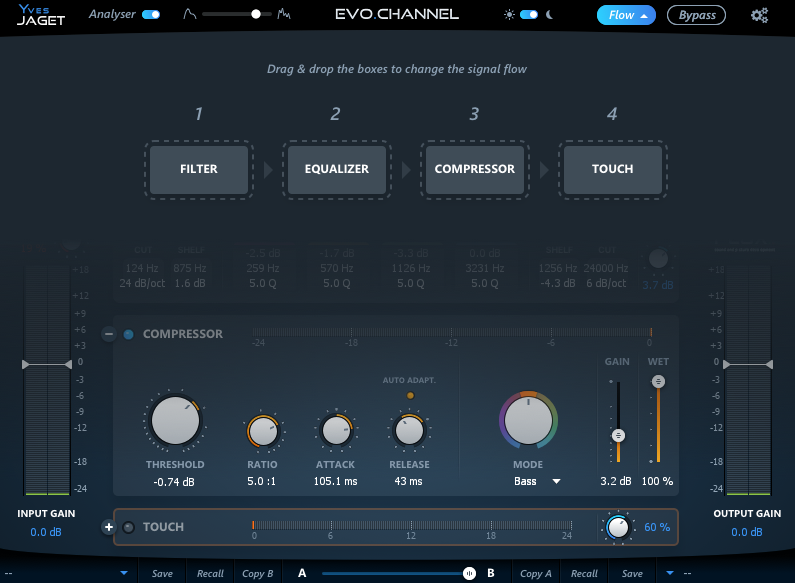Select the TOUCH flow box
The width and height of the screenshot is (795, 583).
(x=612, y=169)
